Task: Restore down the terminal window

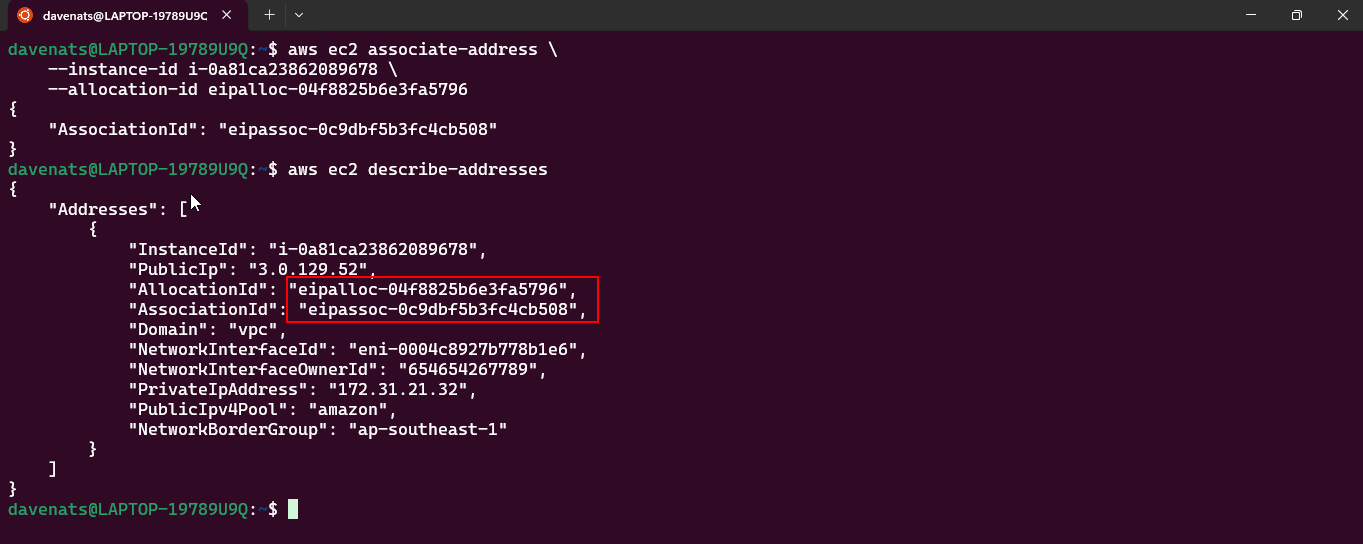Action: [x=1296, y=15]
